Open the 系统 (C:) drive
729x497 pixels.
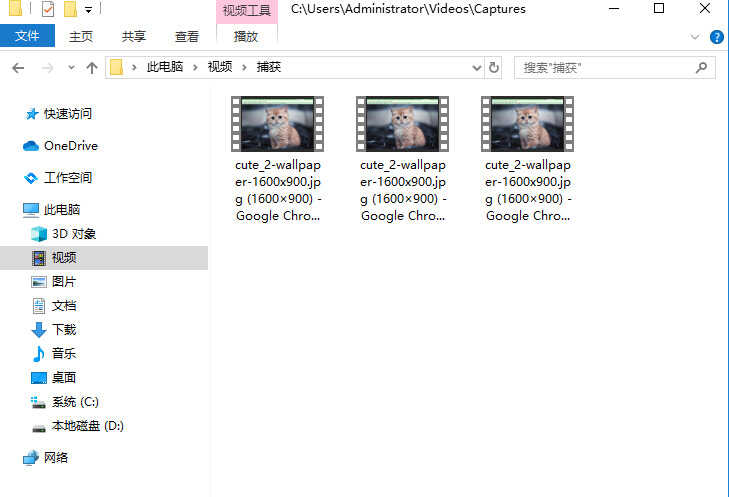click(75, 402)
